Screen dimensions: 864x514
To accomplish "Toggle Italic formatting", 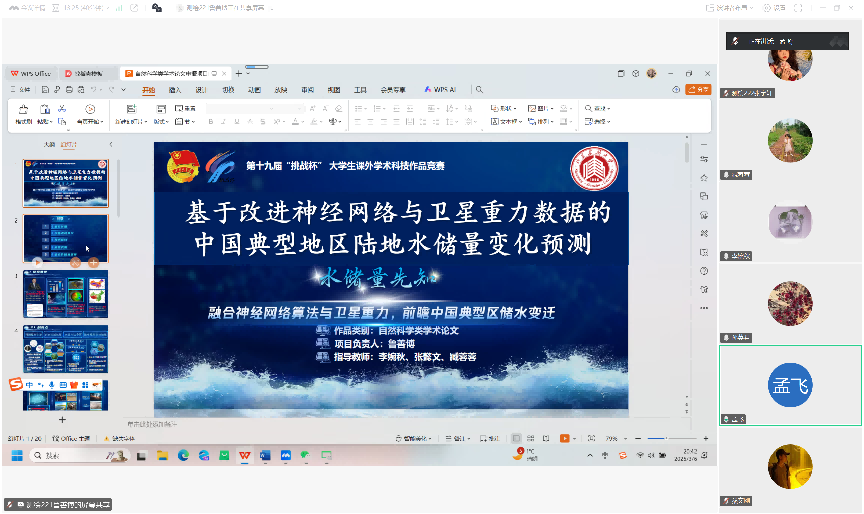I will pos(223,122).
